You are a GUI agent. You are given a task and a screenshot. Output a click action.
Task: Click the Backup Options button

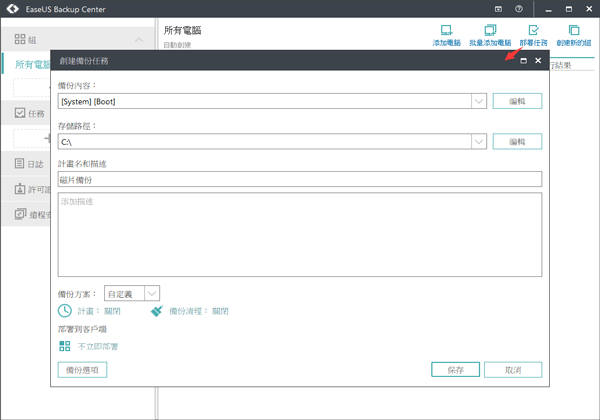(82, 370)
